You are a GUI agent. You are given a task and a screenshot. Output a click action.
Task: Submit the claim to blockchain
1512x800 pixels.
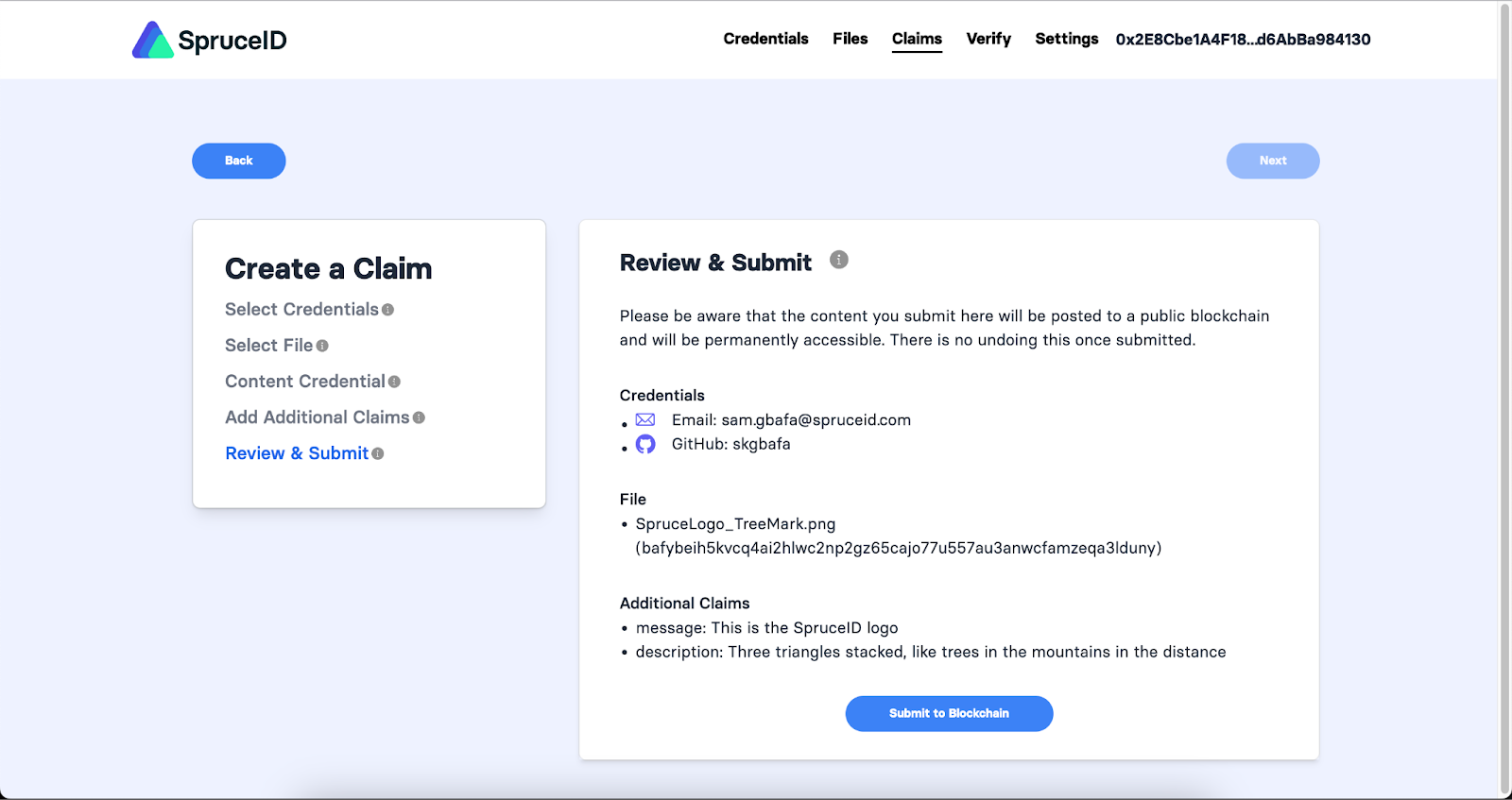click(949, 713)
